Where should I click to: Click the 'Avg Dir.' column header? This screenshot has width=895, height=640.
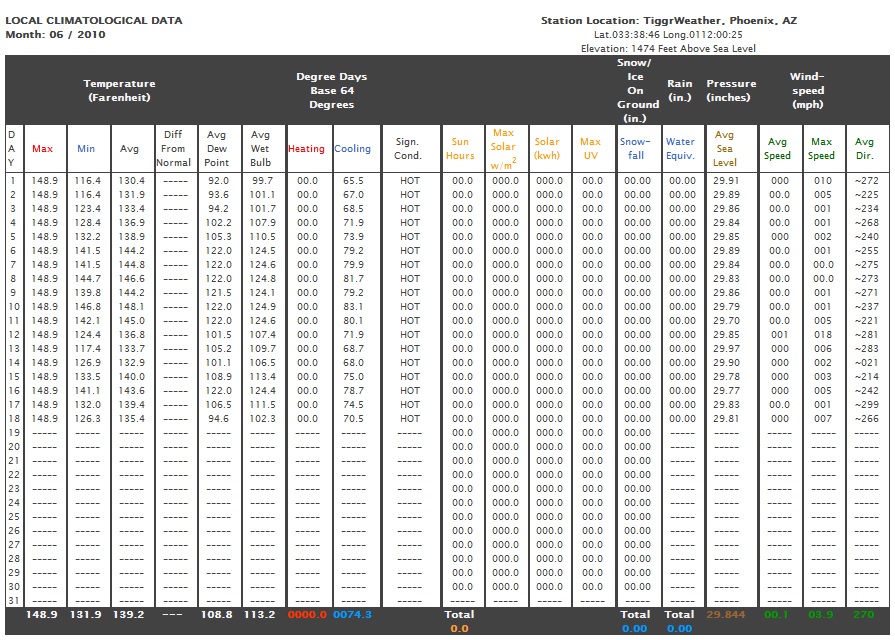pyautogui.click(x=864, y=148)
